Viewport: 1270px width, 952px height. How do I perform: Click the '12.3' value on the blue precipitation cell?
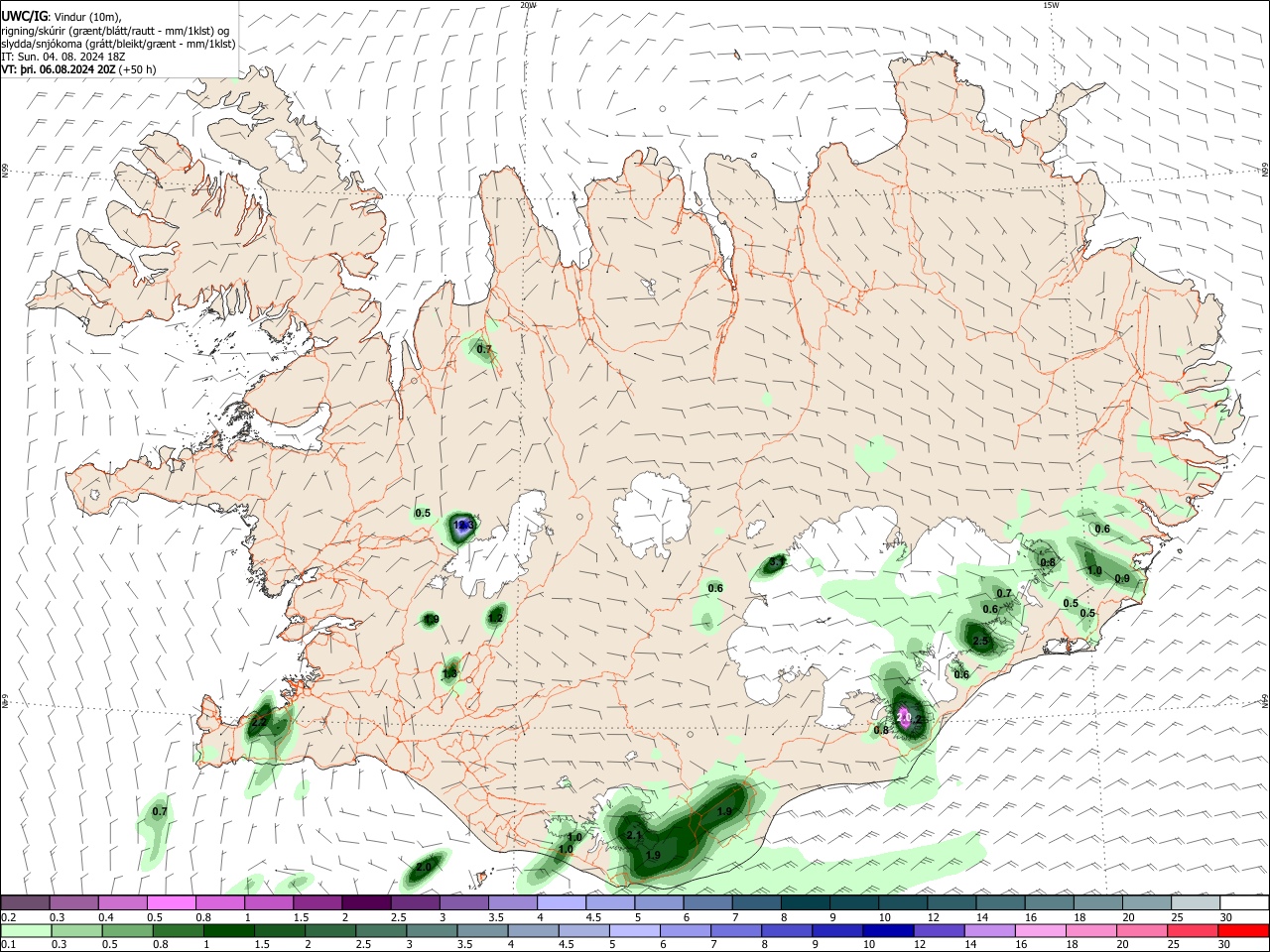463,526
